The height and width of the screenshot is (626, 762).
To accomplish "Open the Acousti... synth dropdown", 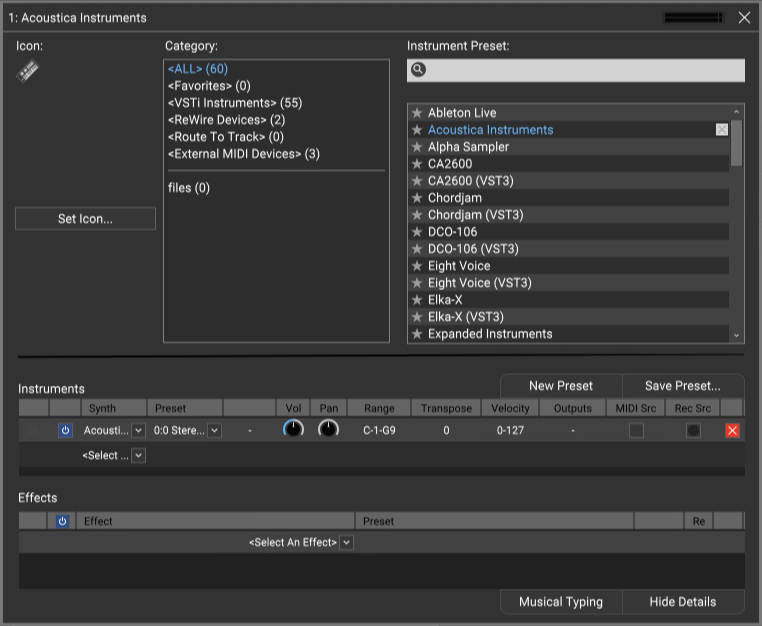I will coord(139,431).
